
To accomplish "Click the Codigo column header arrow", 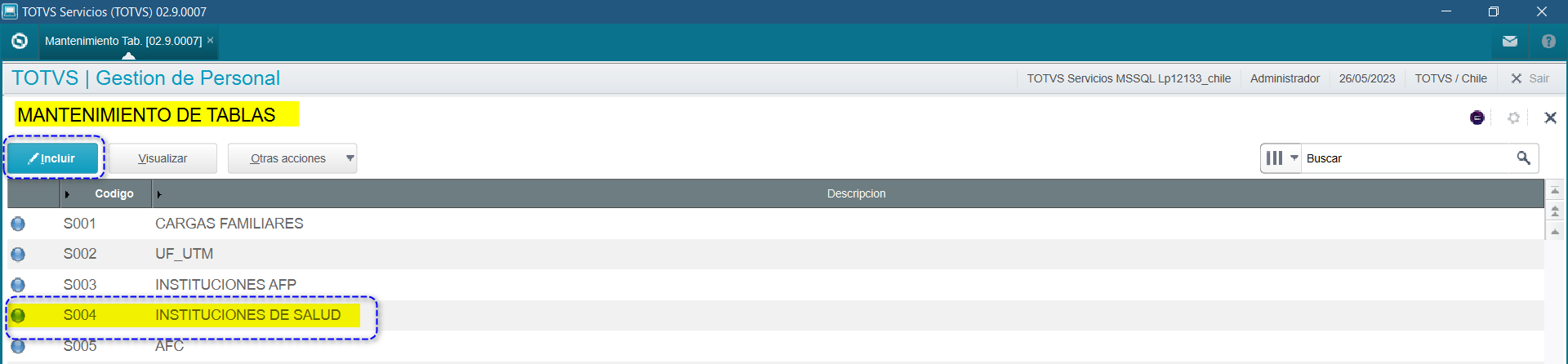I will (67, 194).
